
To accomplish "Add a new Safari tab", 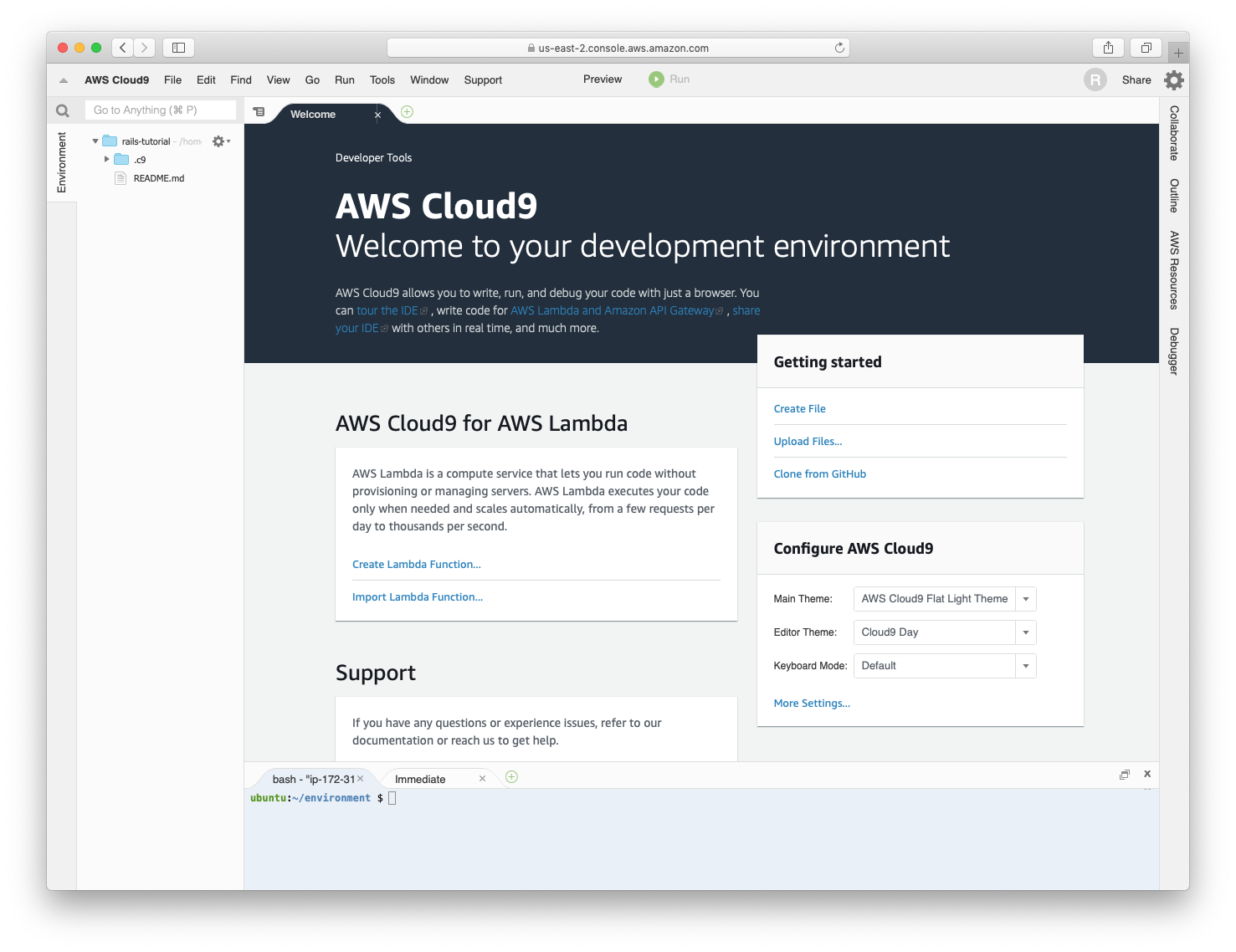I will tap(1178, 52).
